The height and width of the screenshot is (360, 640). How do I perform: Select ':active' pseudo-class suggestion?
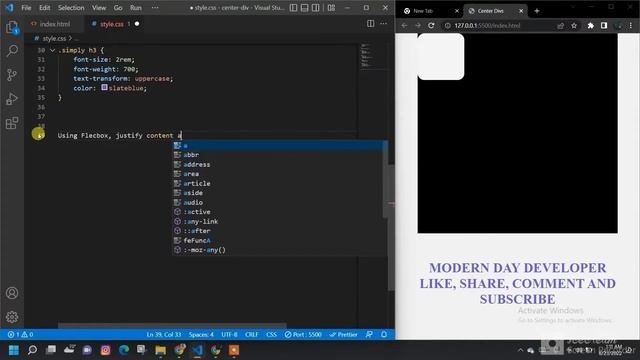pos(278,212)
